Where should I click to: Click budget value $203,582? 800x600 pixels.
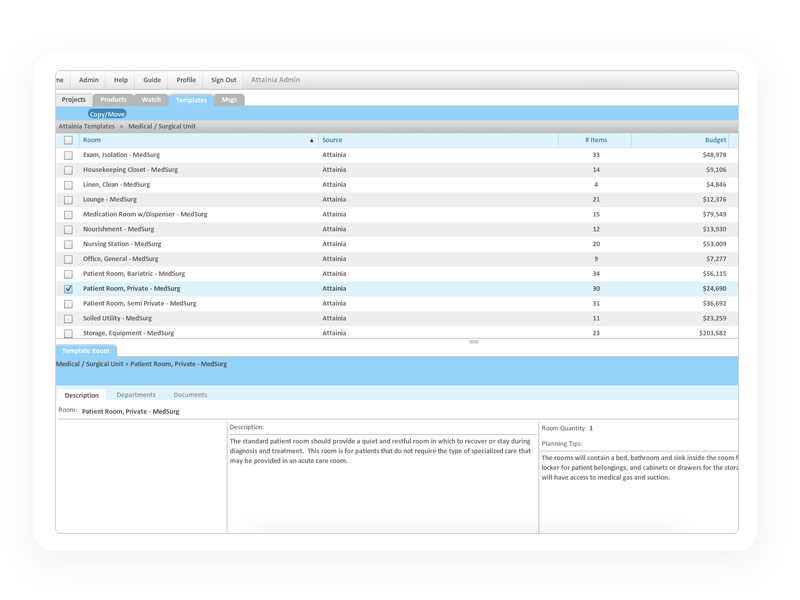pos(713,333)
